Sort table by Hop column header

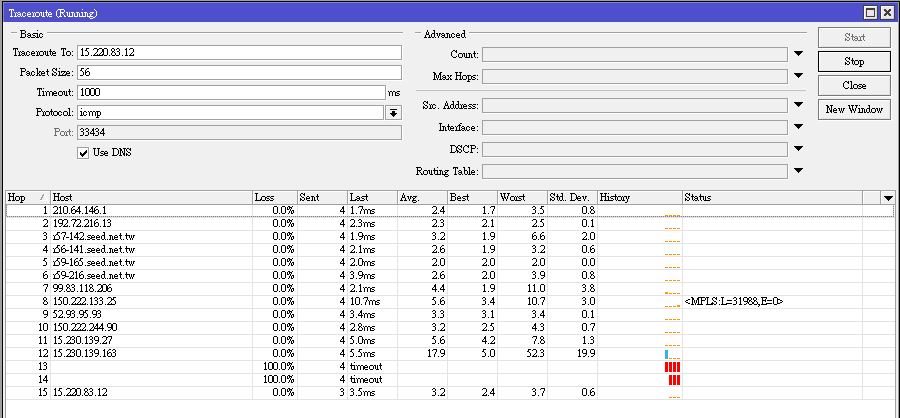20,198
